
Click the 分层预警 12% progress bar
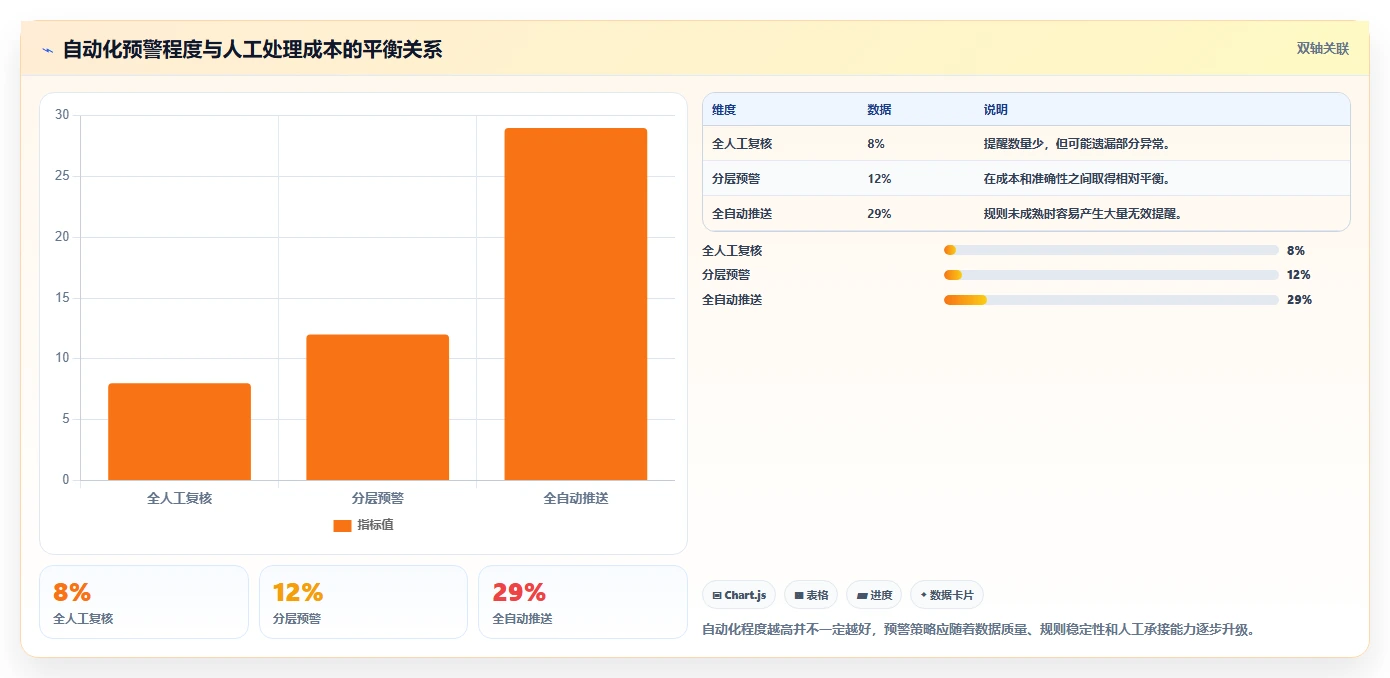1111,275
